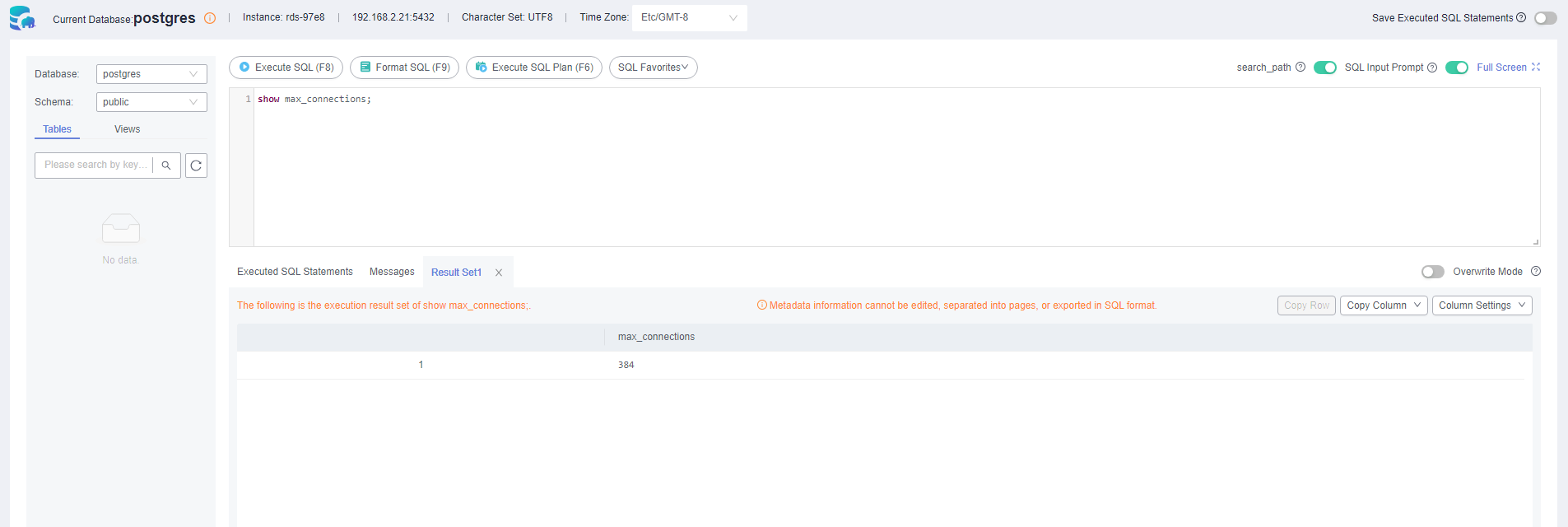The width and height of the screenshot is (1568, 527).
Task: Toggle Save Executed SQL Statements switch
Action: [x=1546, y=18]
